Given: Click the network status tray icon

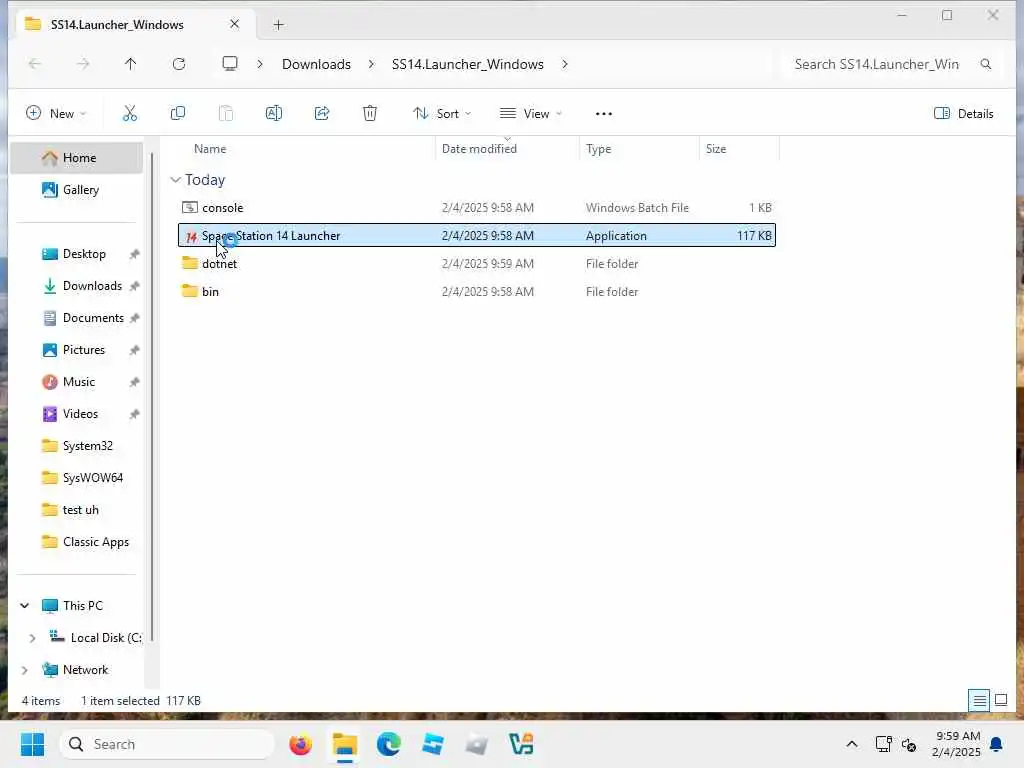Looking at the screenshot, I should point(884,744).
